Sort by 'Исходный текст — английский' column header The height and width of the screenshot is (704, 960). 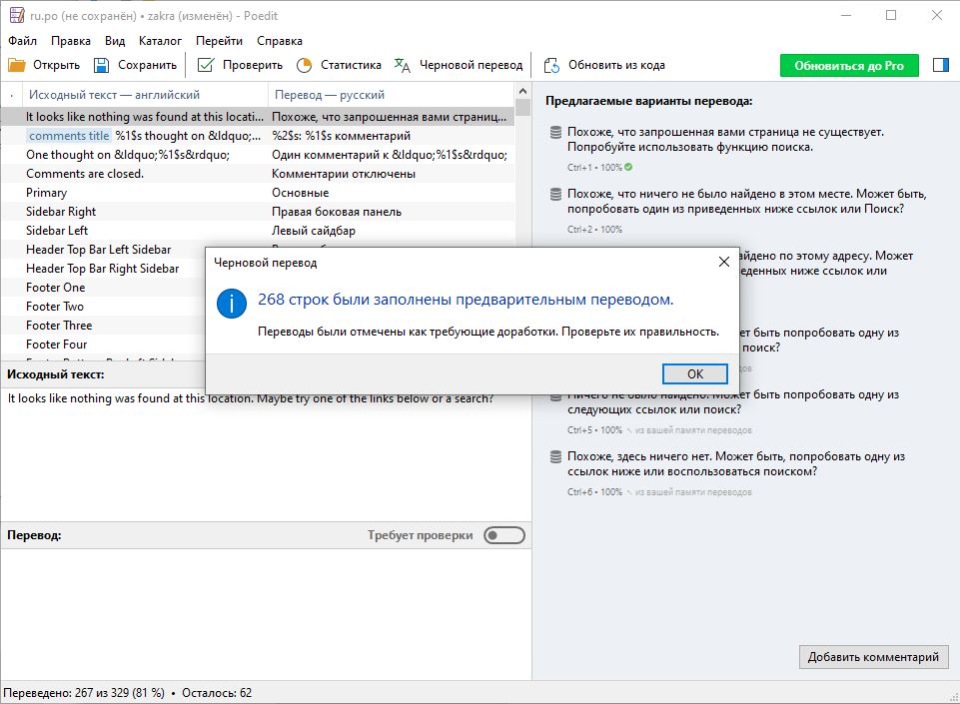[x=114, y=95]
